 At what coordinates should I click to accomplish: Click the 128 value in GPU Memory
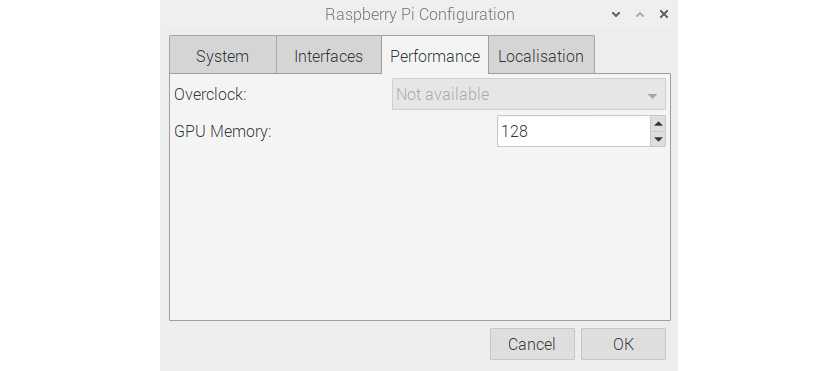pos(515,131)
